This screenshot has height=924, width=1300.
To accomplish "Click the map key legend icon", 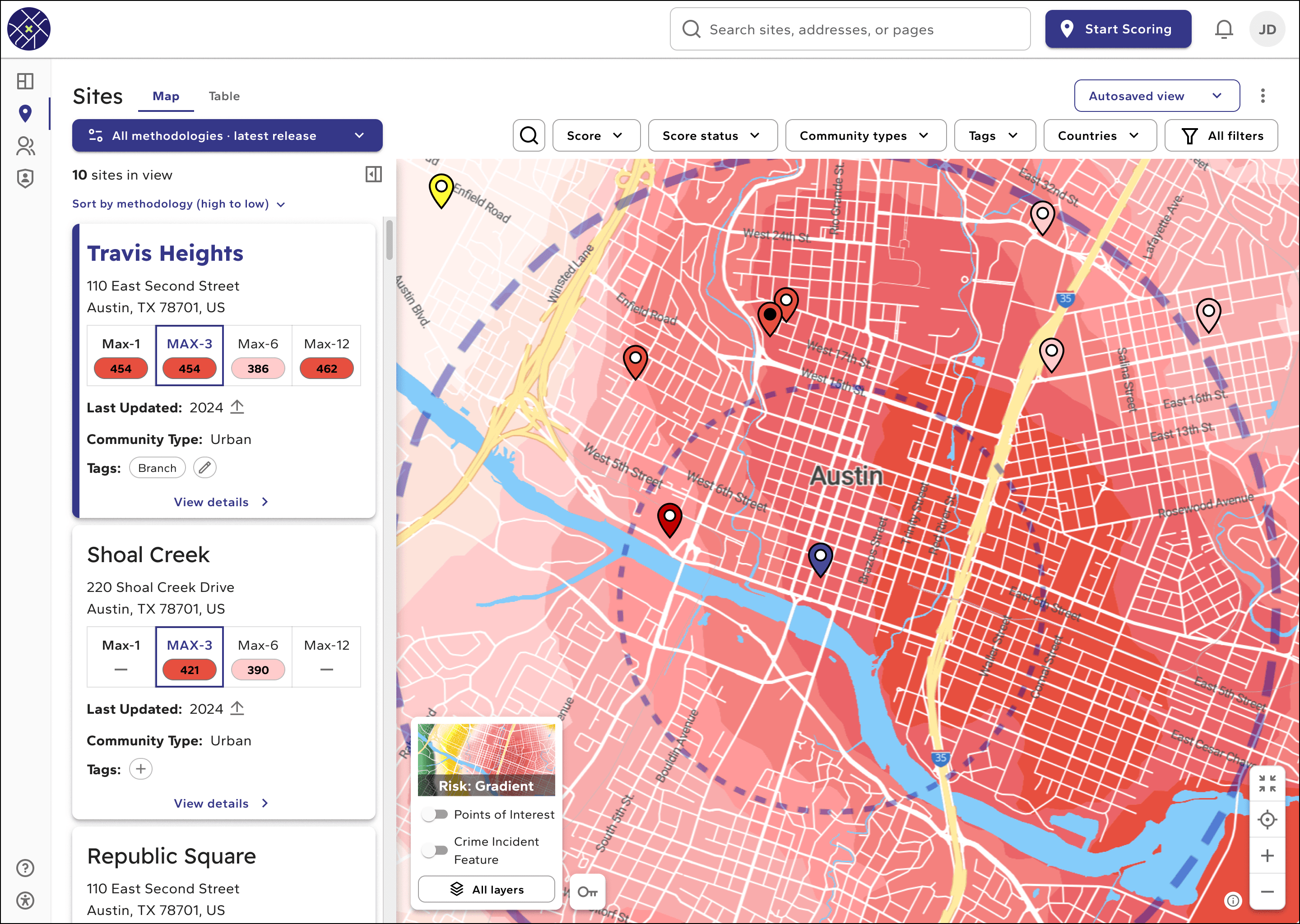I will tap(587, 892).
